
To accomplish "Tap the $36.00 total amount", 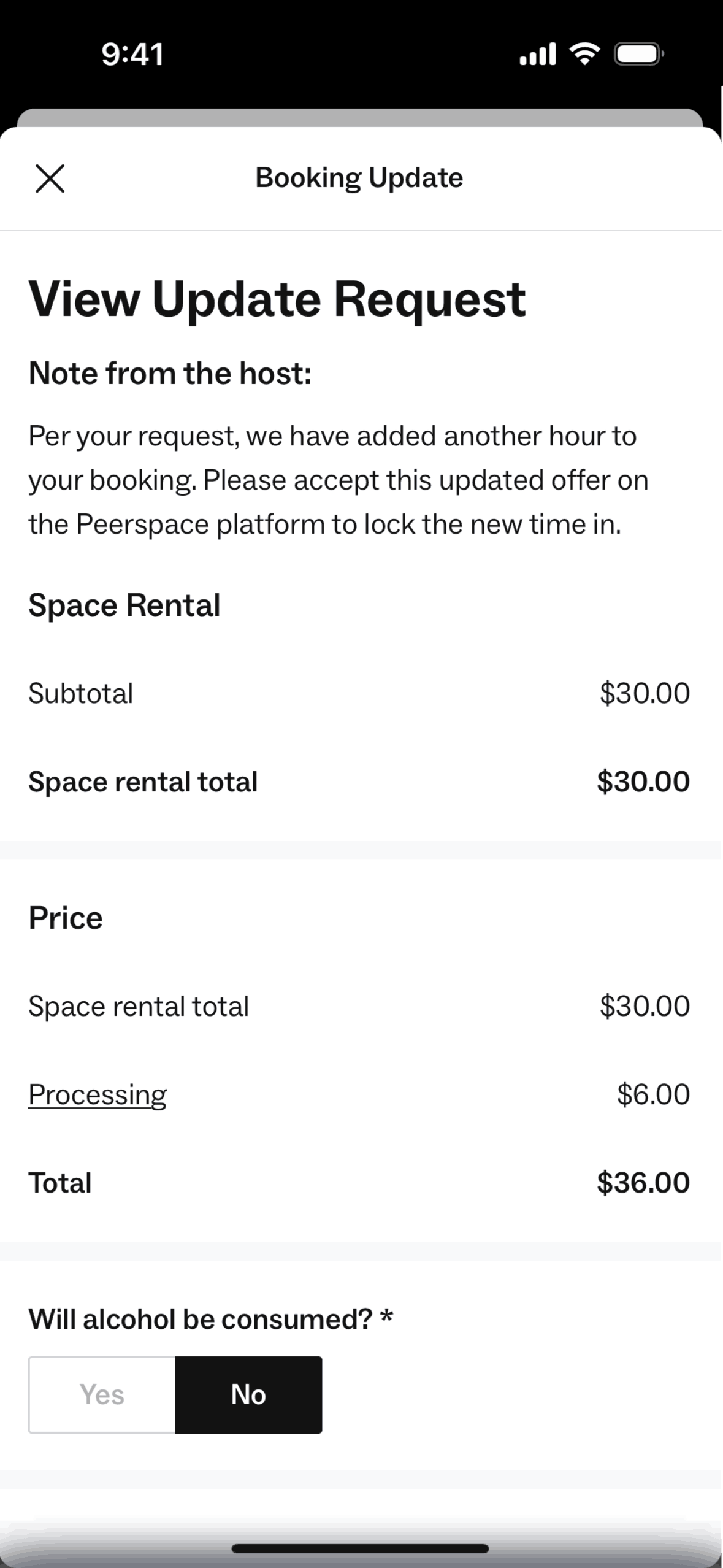I will 643,1183.
